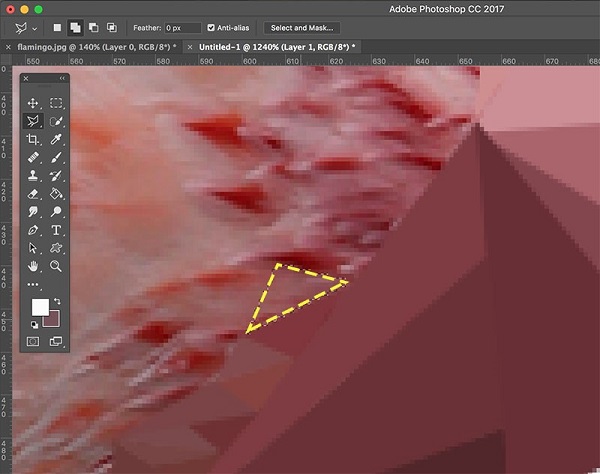
Task: Click the Feather value field
Action: click(183, 28)
